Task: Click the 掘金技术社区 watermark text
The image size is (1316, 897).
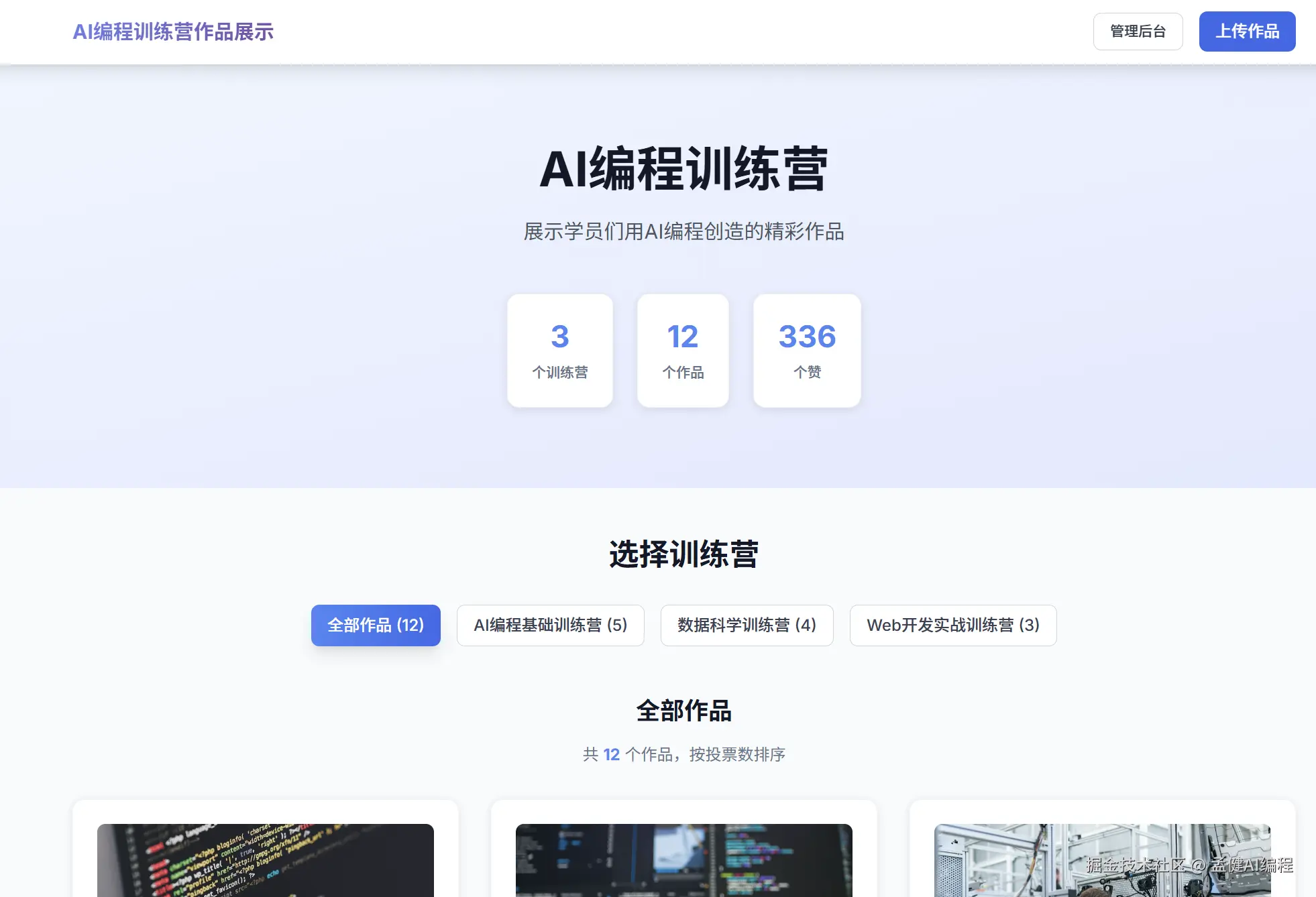Action: pos(1135,865)
